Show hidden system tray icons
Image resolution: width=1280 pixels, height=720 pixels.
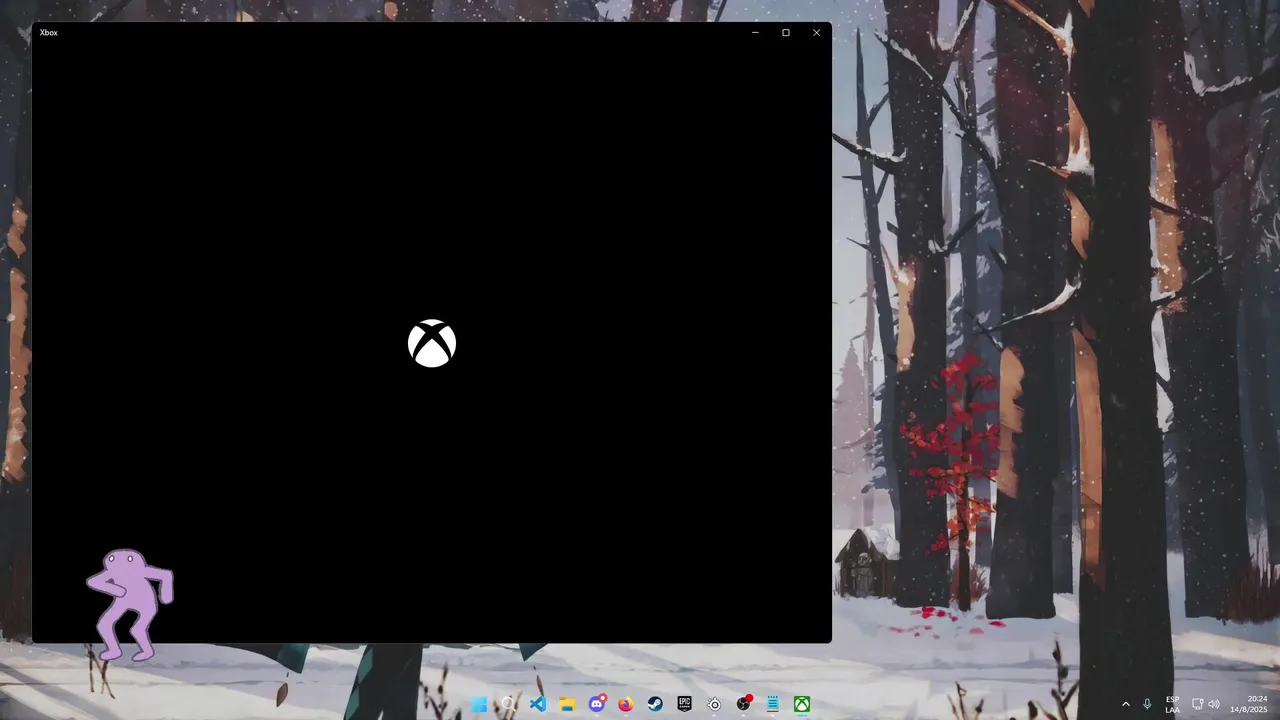pyautogui.click(x=1126, y=704)
